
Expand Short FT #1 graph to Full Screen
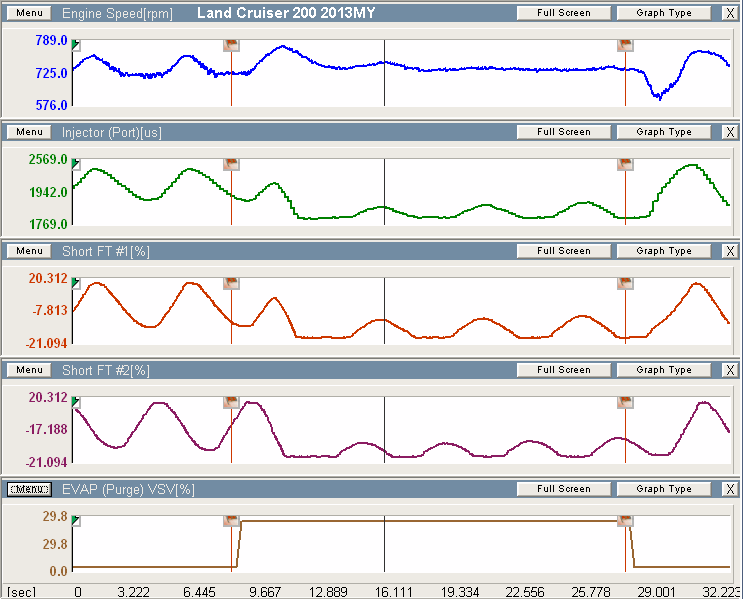tap(563, 251)
